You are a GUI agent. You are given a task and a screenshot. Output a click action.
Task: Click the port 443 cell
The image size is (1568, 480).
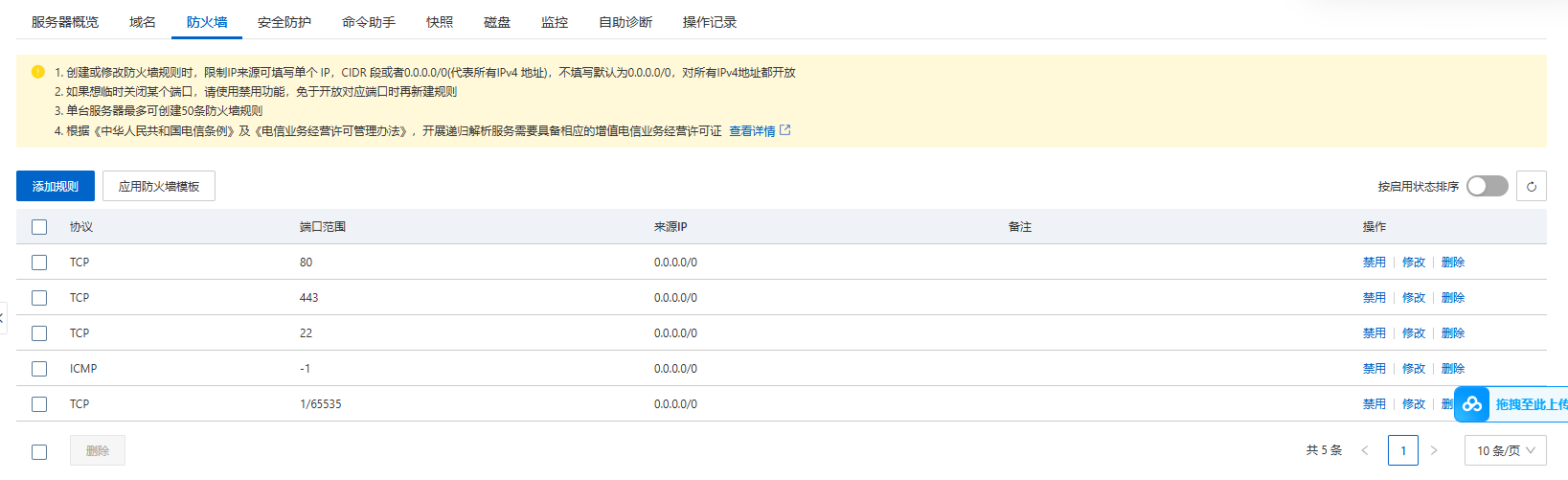tap(309, 298)
